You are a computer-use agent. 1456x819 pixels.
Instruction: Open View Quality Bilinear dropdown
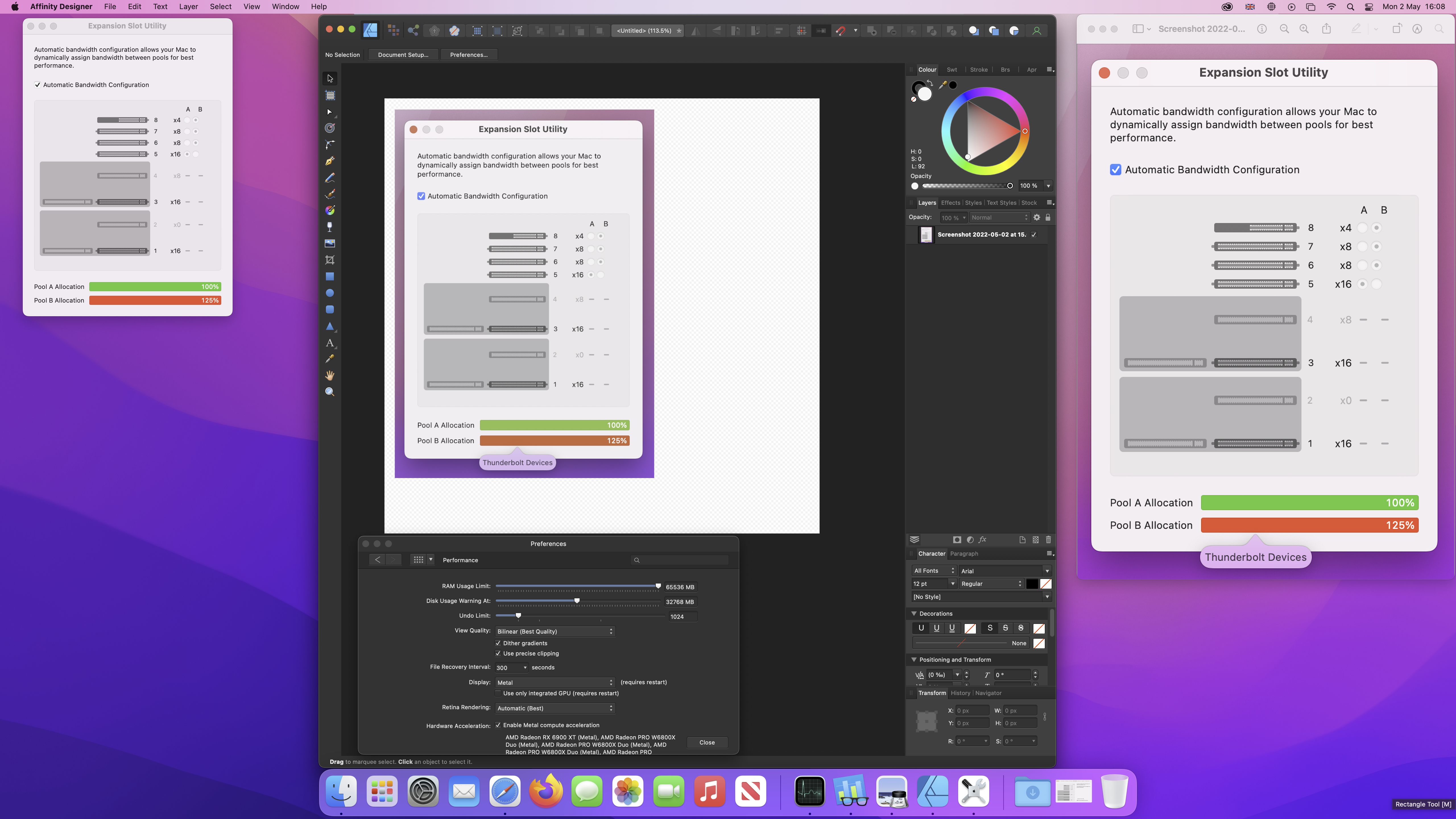click(555, 631)
